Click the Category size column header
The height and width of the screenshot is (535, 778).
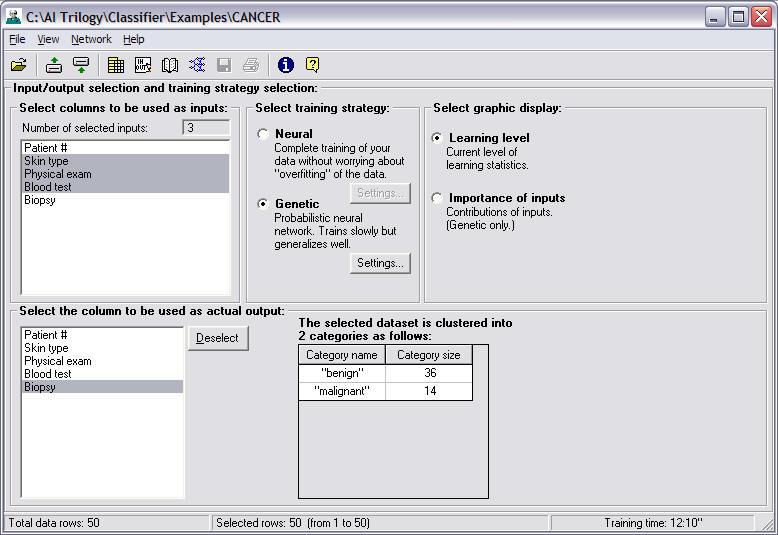click(429, 355)
